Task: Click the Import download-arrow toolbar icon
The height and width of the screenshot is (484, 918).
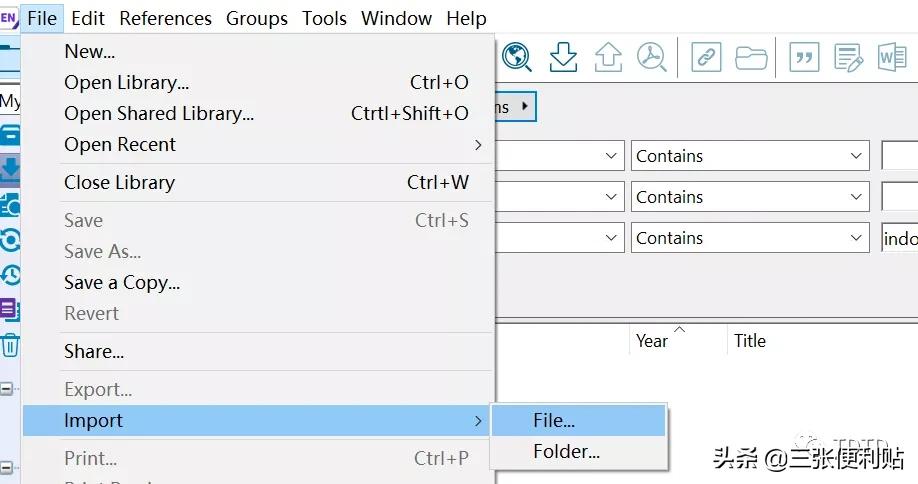Action: pos(564,57)
